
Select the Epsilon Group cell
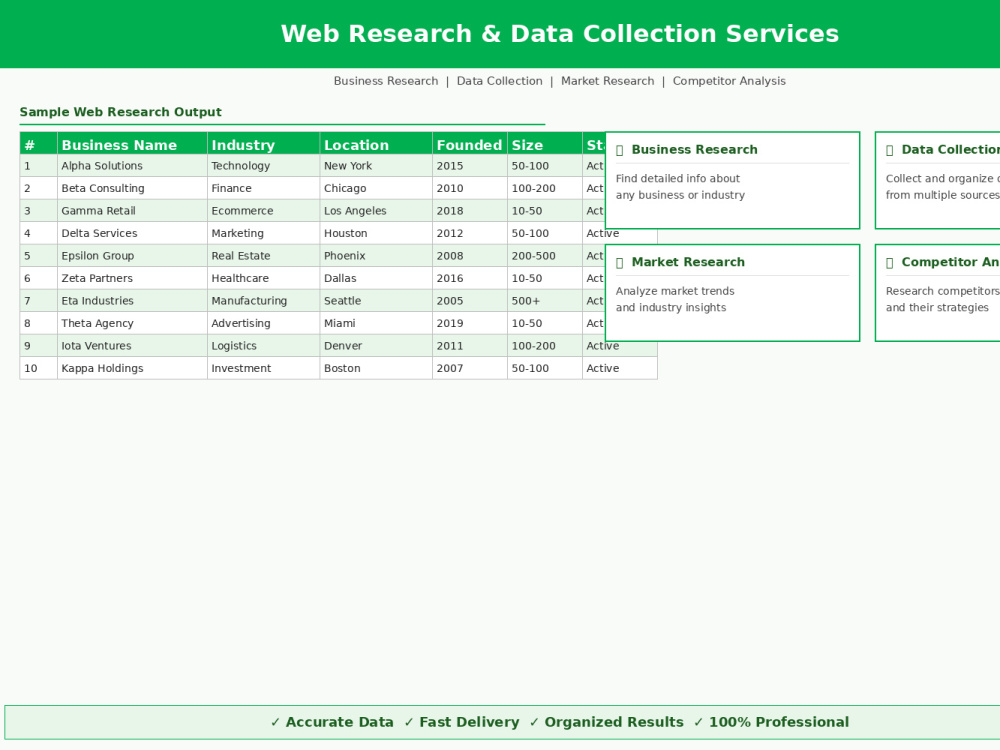tap(132, 256)
